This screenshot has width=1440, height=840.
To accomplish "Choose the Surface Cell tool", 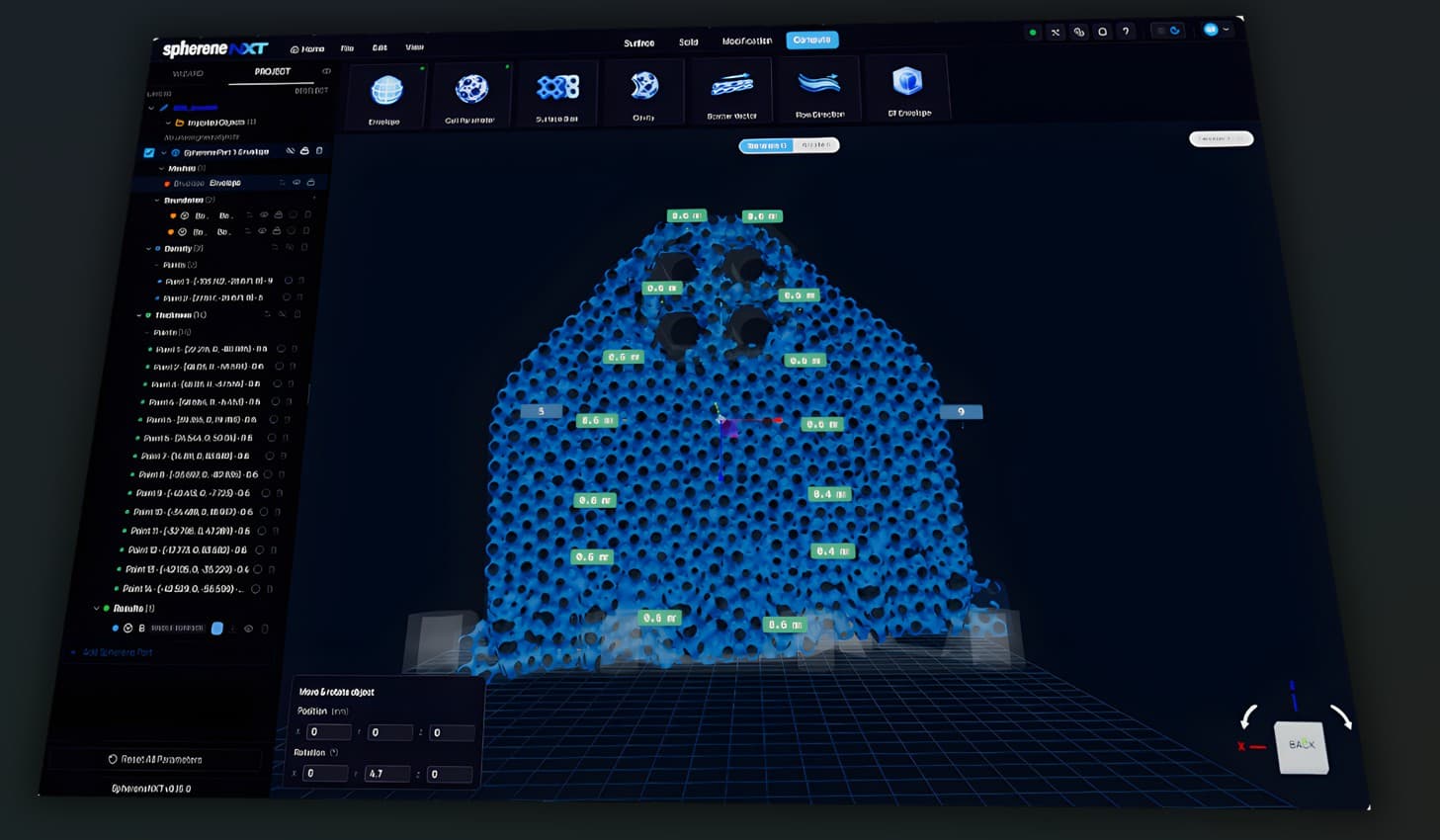I will 557,94.
